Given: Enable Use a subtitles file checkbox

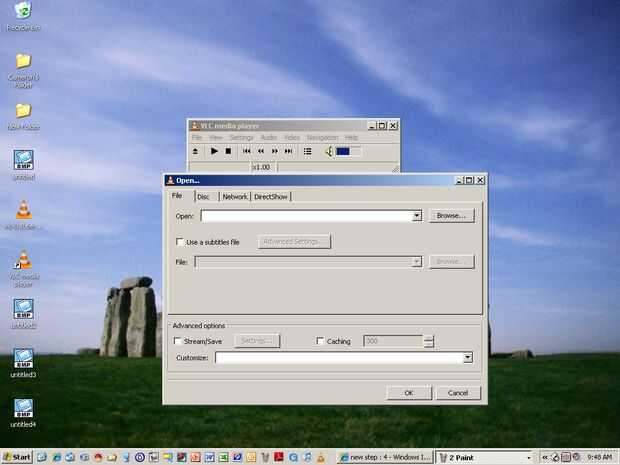Looking at the screenshot, I should coord(180,242).
